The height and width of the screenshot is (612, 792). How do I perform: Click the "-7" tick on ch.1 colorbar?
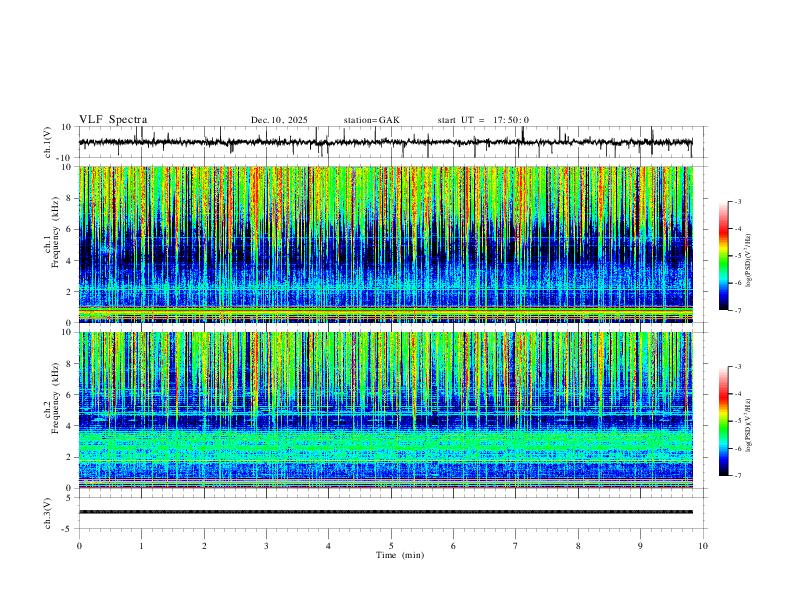point(737,311)
